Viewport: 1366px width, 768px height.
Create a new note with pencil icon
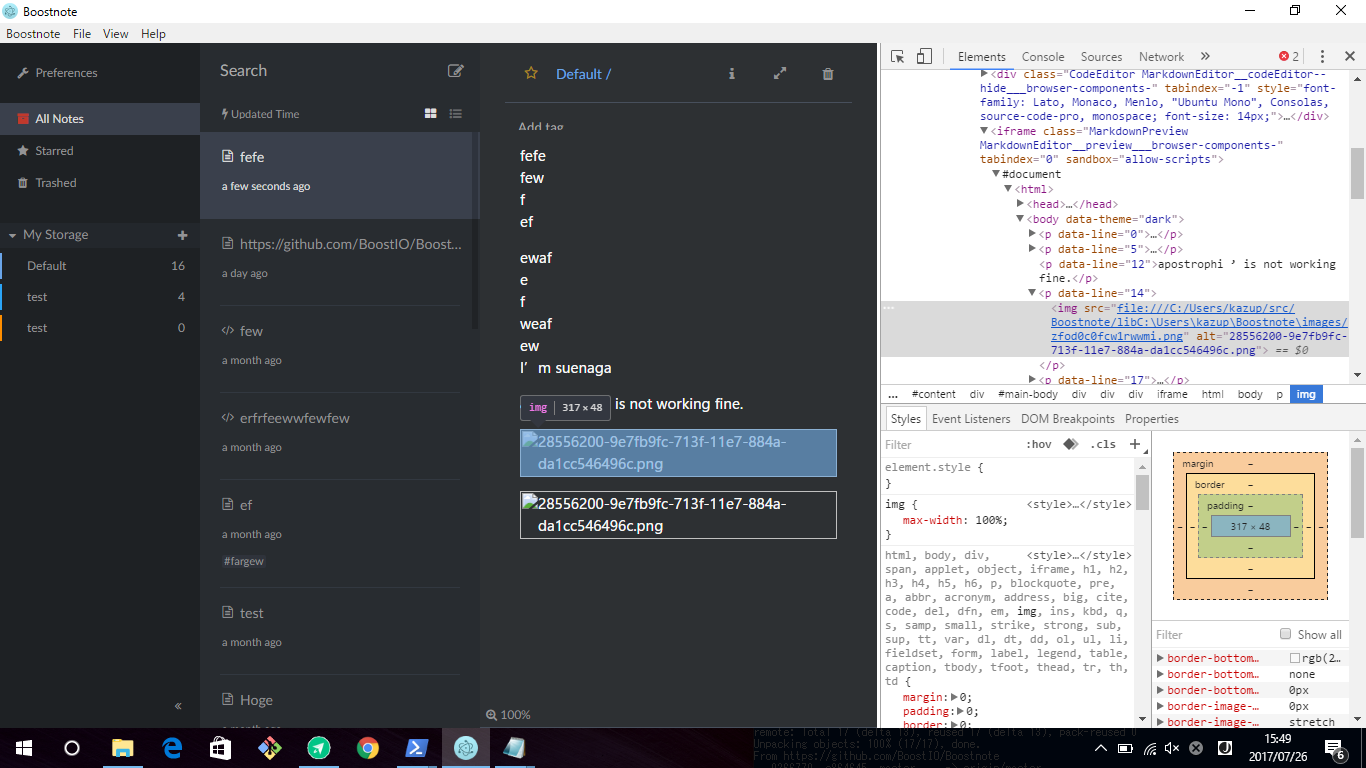click(456, 71)
